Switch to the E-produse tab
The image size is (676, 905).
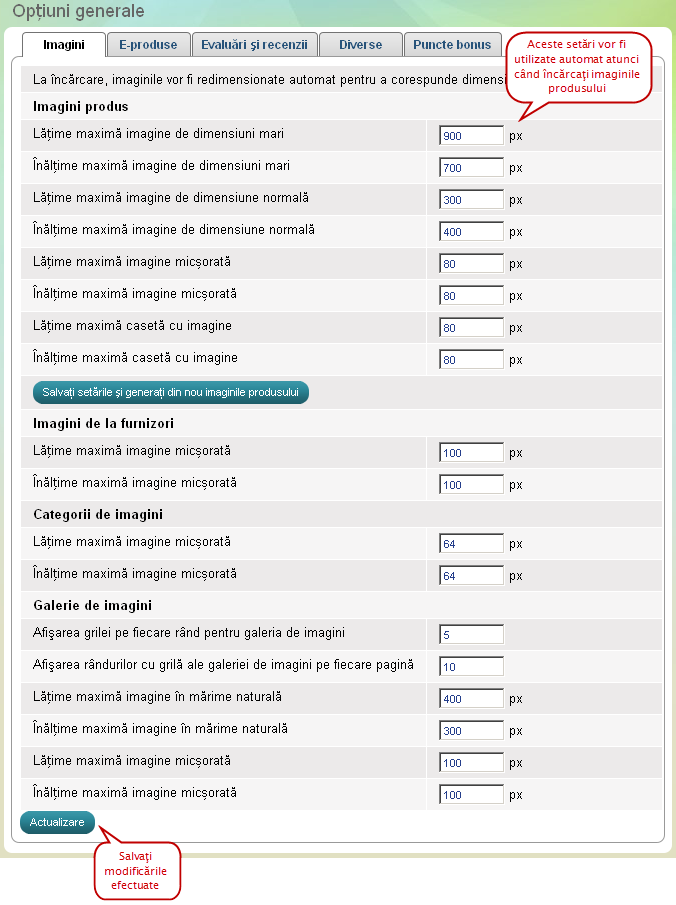pyautogui.click(x=147, y=45)
